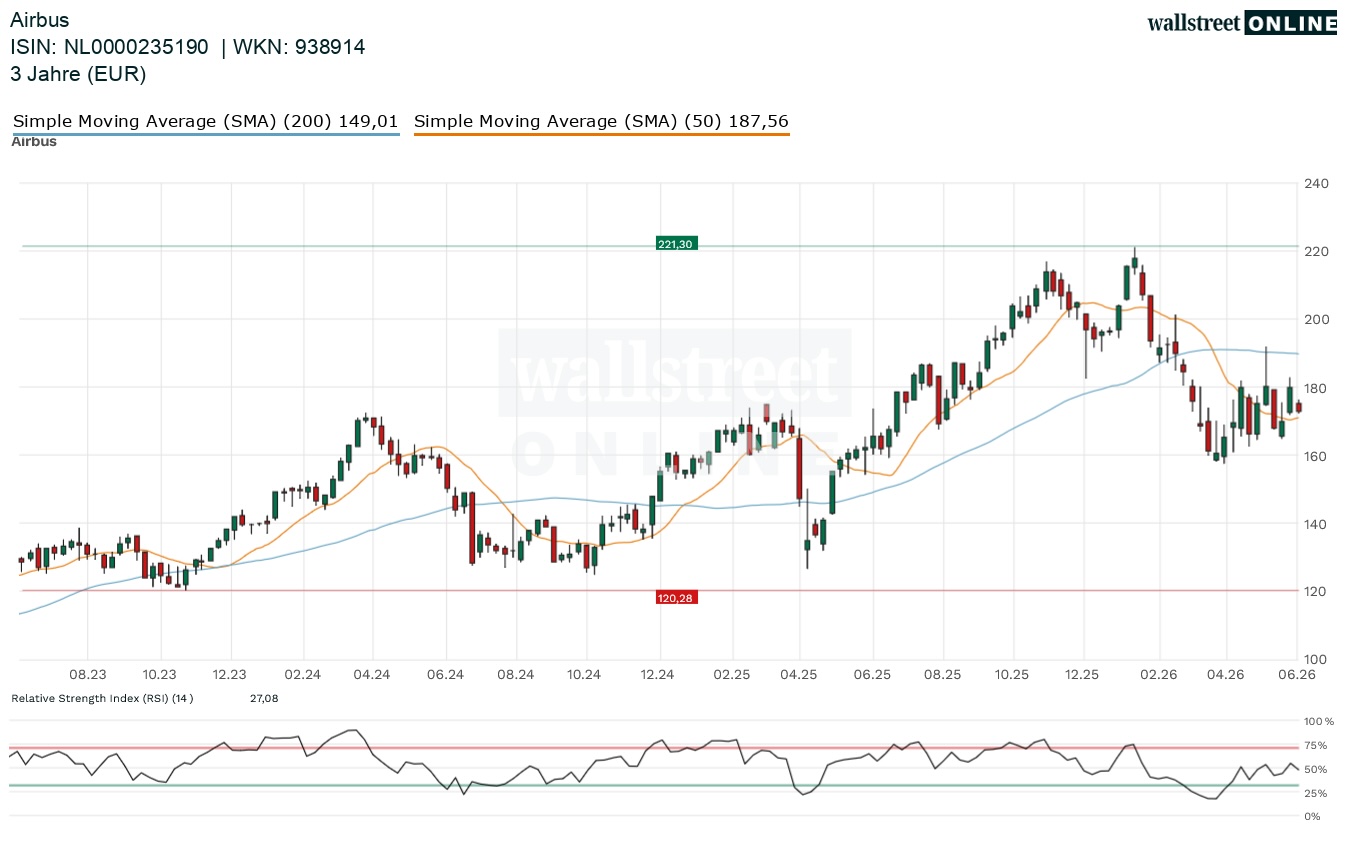The height and width of the screenshot is (843, 1349).
Task: Click the Relative Strength Index (RSI) (14) label
Action: click(102, 698)
